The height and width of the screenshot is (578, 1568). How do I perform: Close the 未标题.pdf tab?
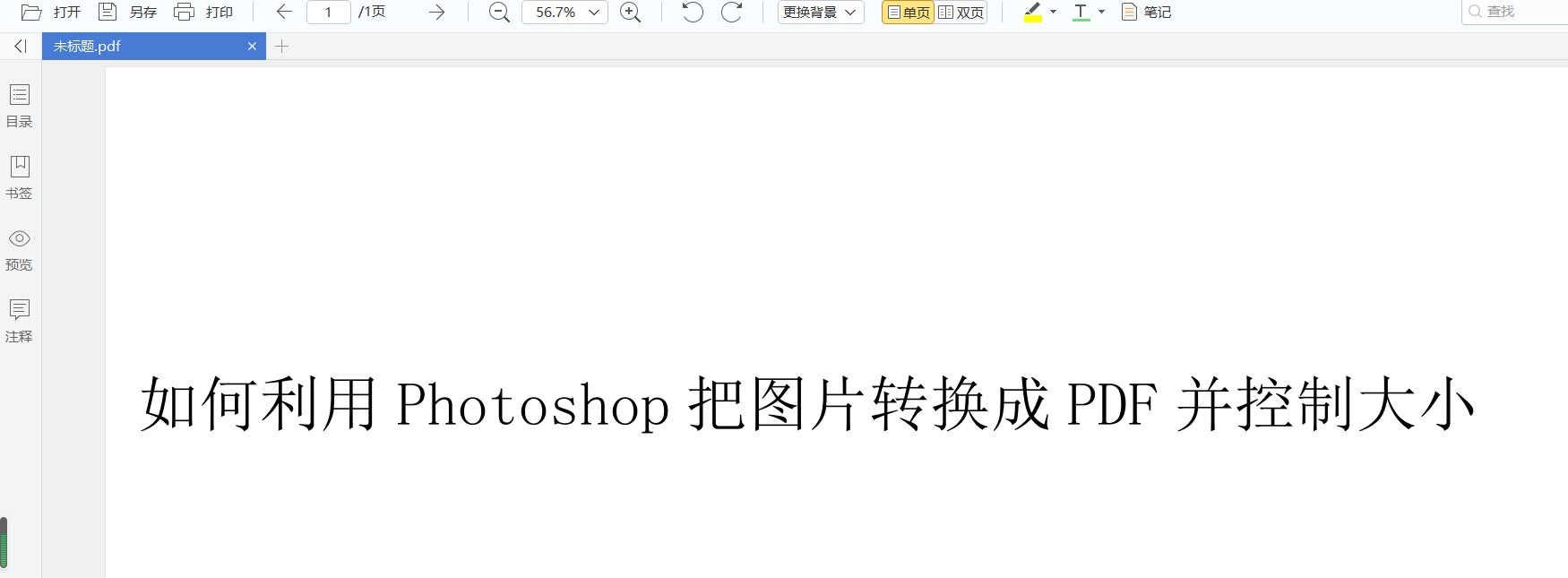252,46
